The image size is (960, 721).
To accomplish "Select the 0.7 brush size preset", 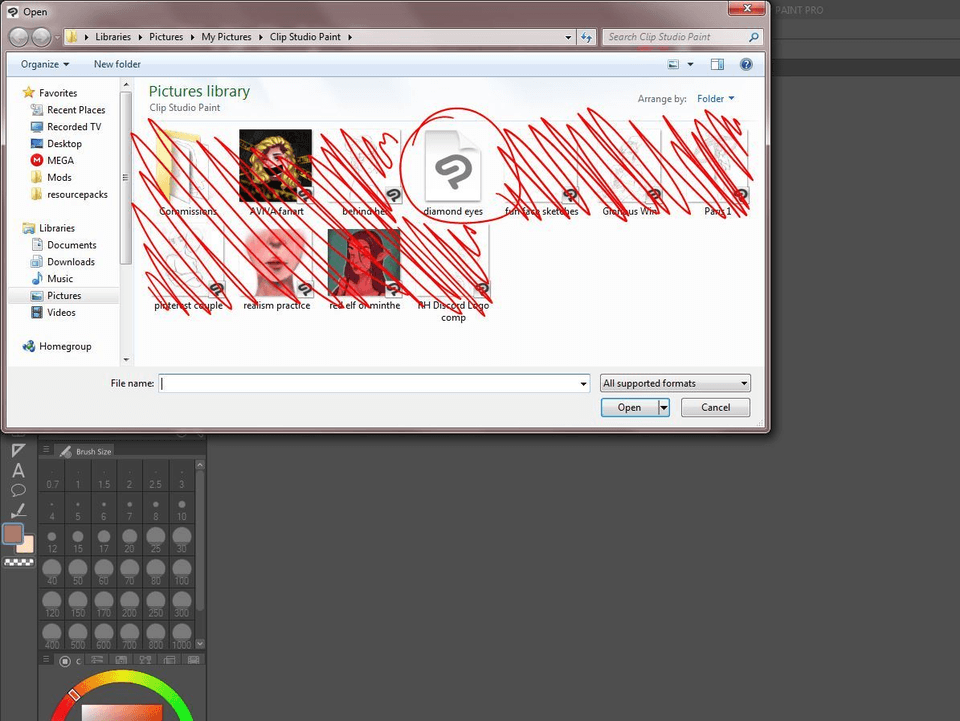I will pos(51,480).
